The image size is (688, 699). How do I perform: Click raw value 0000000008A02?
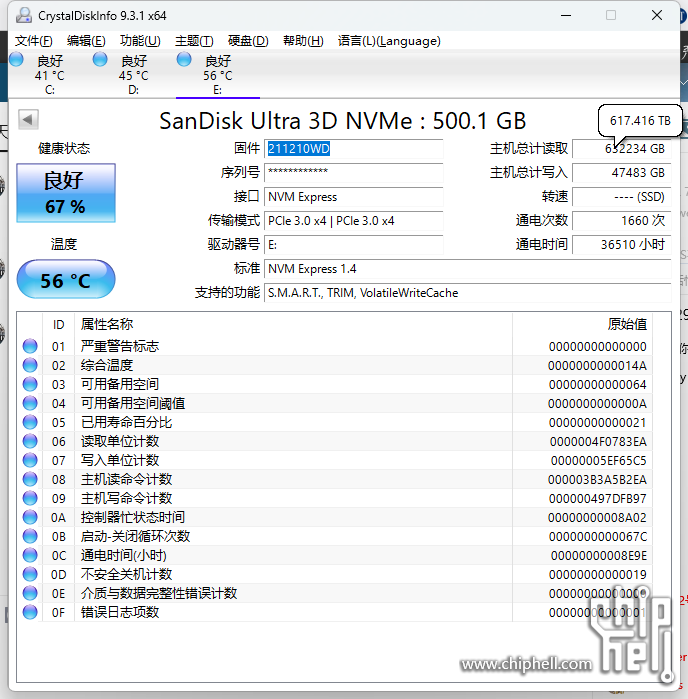[597, 518]
